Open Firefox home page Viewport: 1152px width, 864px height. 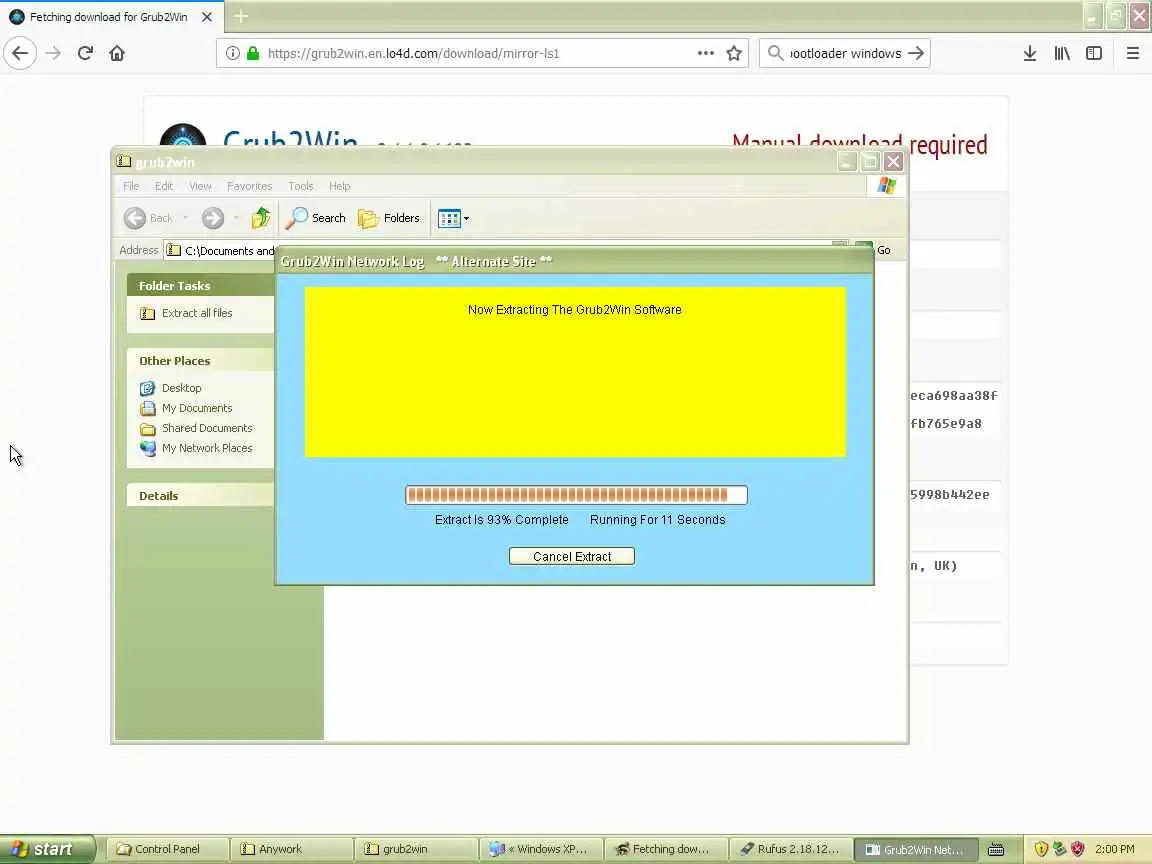117,53
